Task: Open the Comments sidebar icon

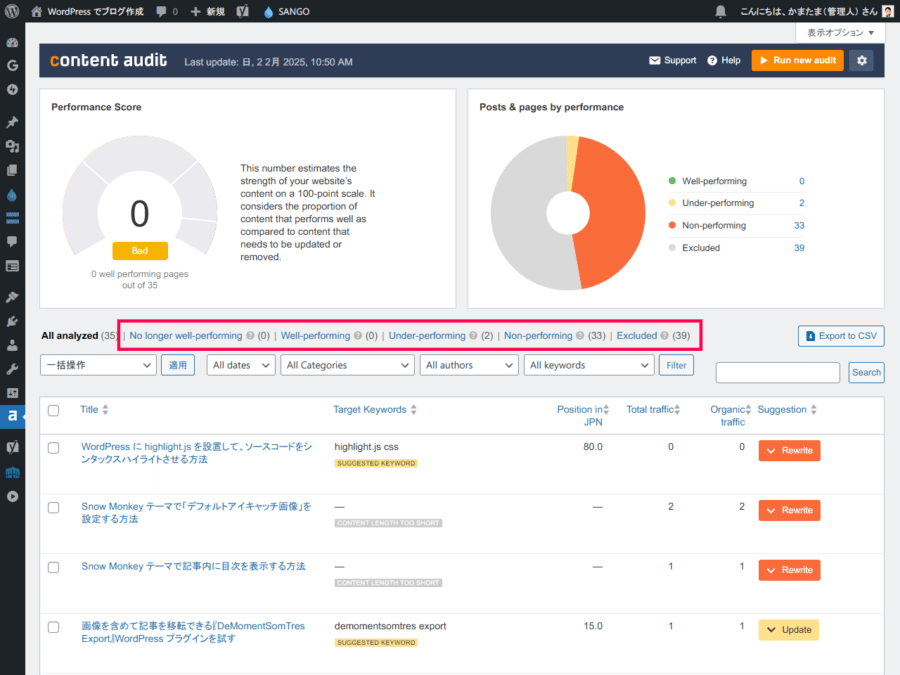Action: [12, 242]
